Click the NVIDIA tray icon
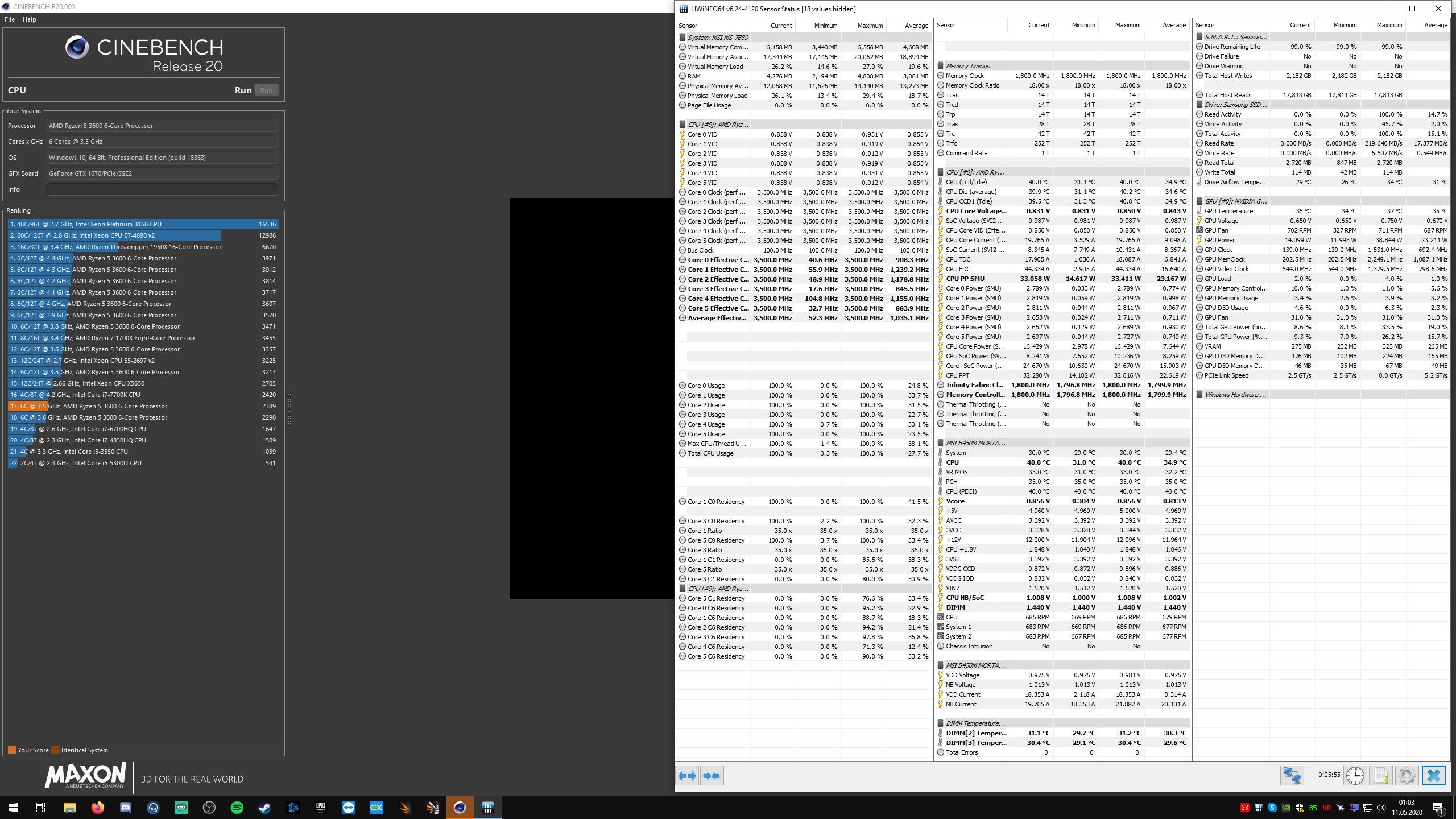 tap(1286, 808)
